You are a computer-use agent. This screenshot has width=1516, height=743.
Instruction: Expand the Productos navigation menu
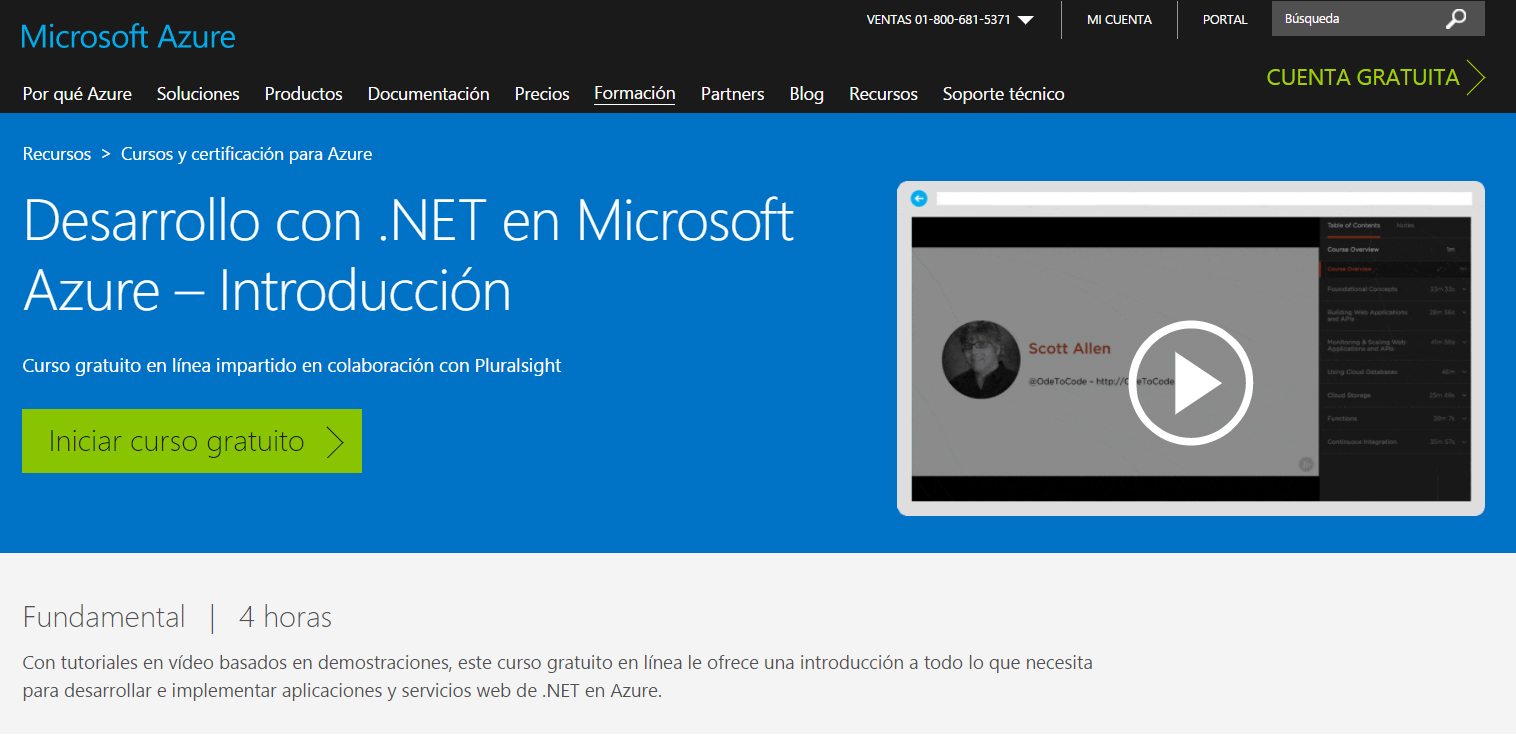303,94
